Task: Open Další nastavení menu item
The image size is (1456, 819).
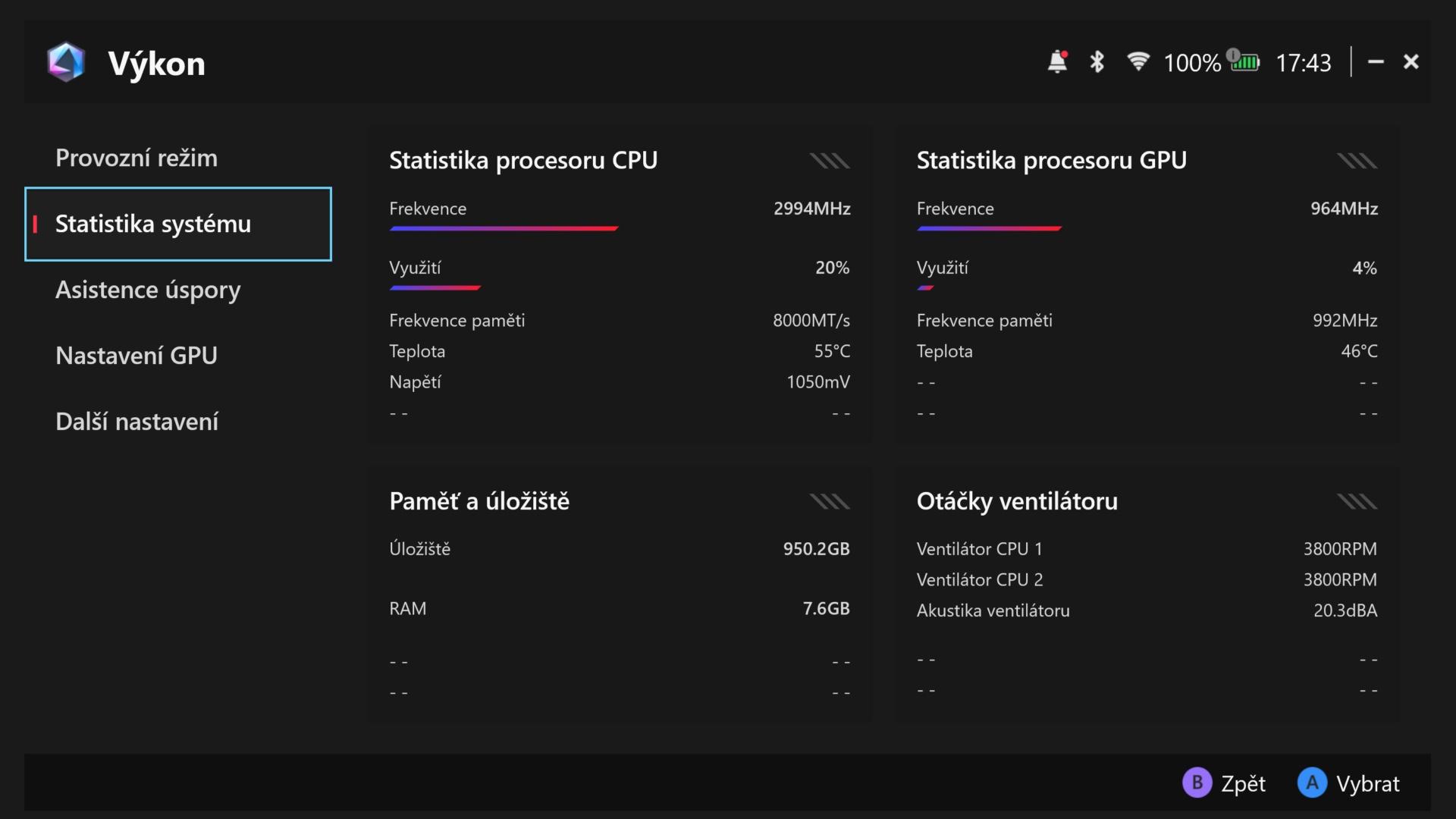Action: tap(136, 422)
